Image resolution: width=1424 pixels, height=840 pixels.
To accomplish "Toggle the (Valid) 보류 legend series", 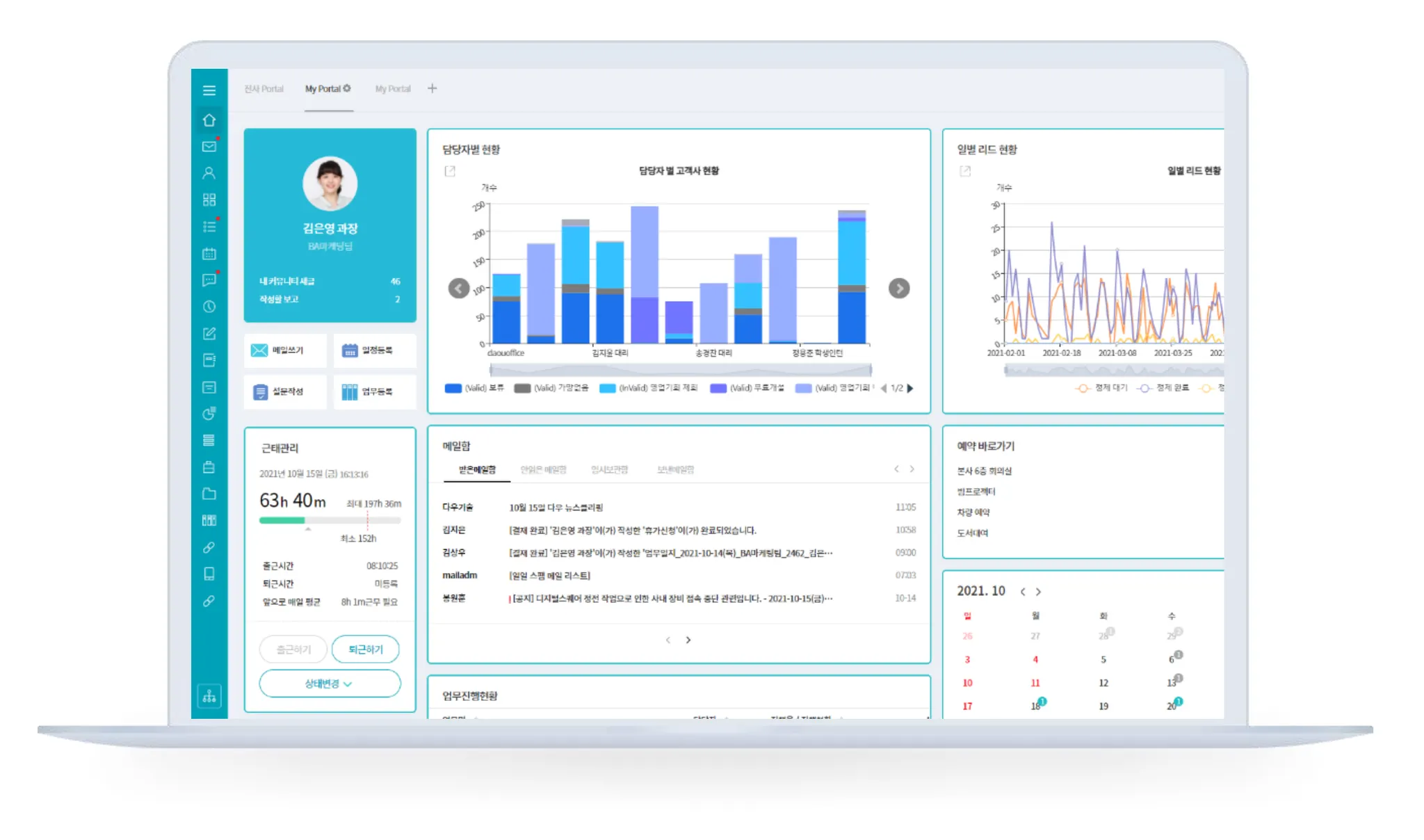I will 474,388.
